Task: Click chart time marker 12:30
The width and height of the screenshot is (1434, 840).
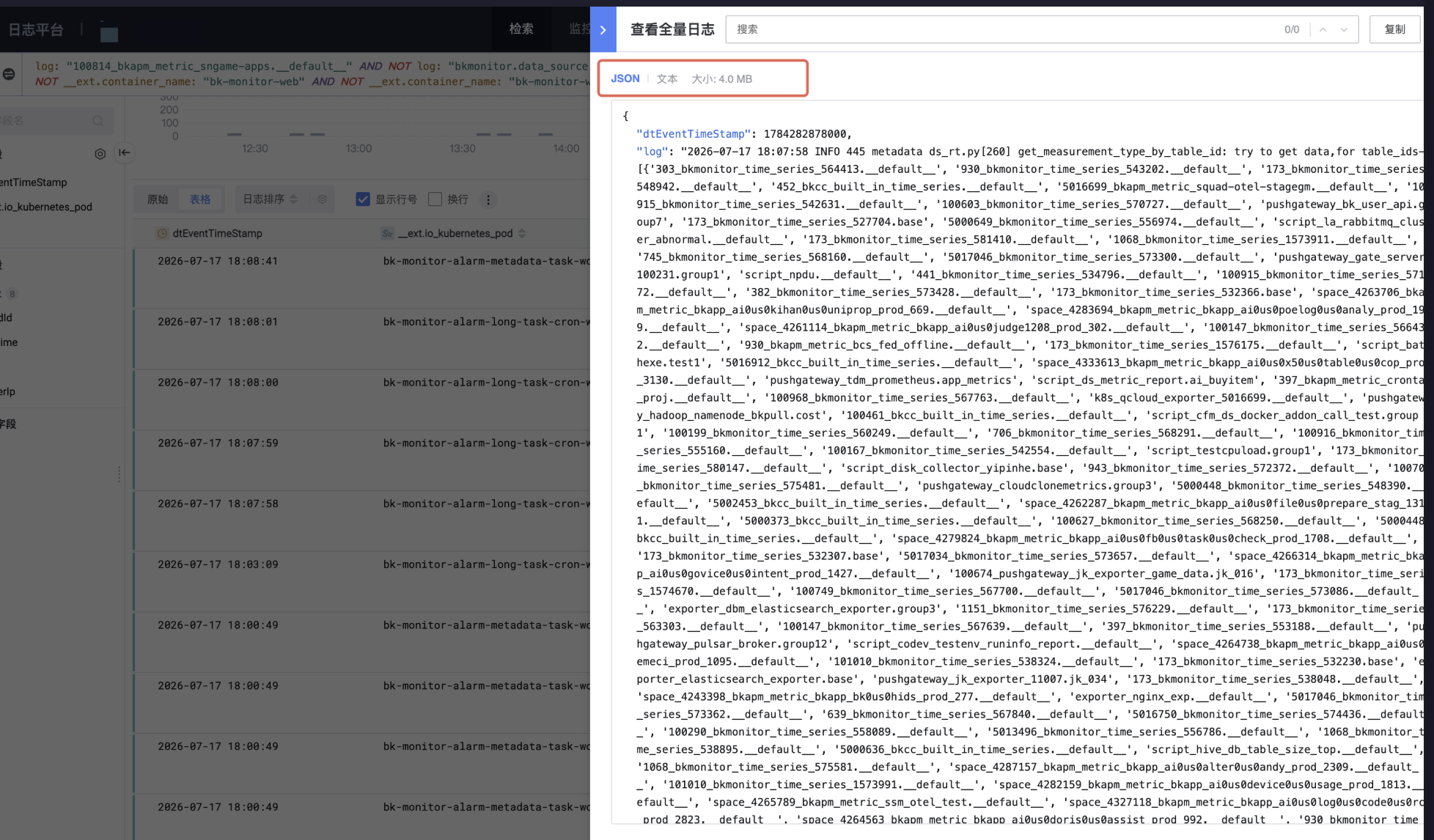Action: pos(255,148)
